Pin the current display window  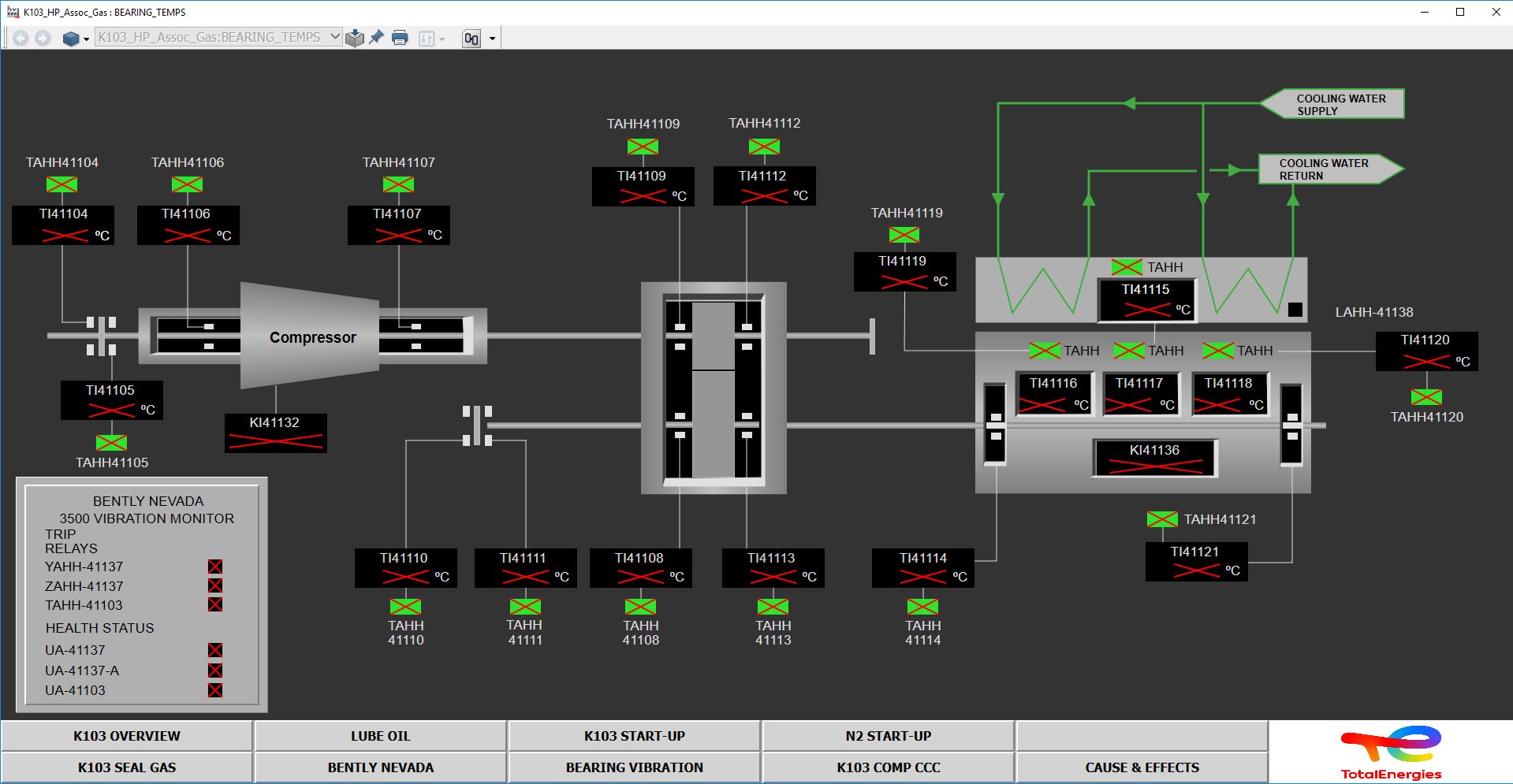377,37
